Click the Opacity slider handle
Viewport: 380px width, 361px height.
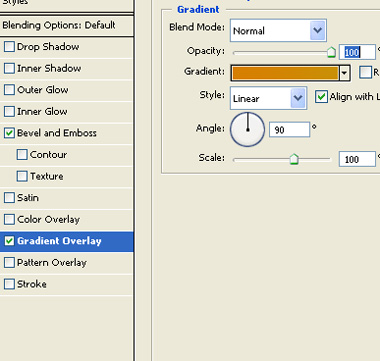pyautogui.click(x=331, y=52)
